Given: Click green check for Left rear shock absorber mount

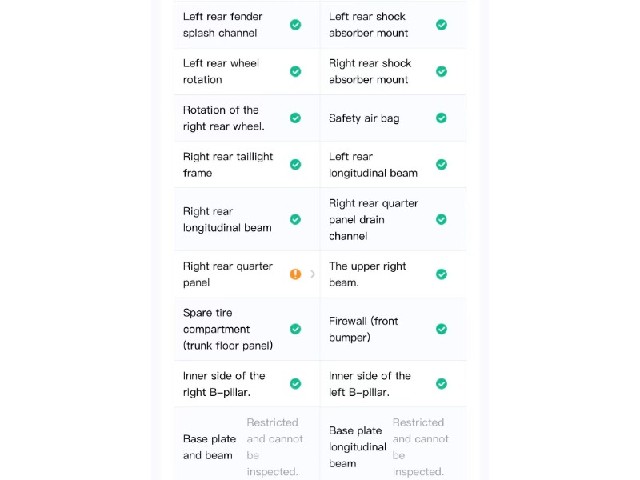Looking at the screenshot, I should [441, 24].
